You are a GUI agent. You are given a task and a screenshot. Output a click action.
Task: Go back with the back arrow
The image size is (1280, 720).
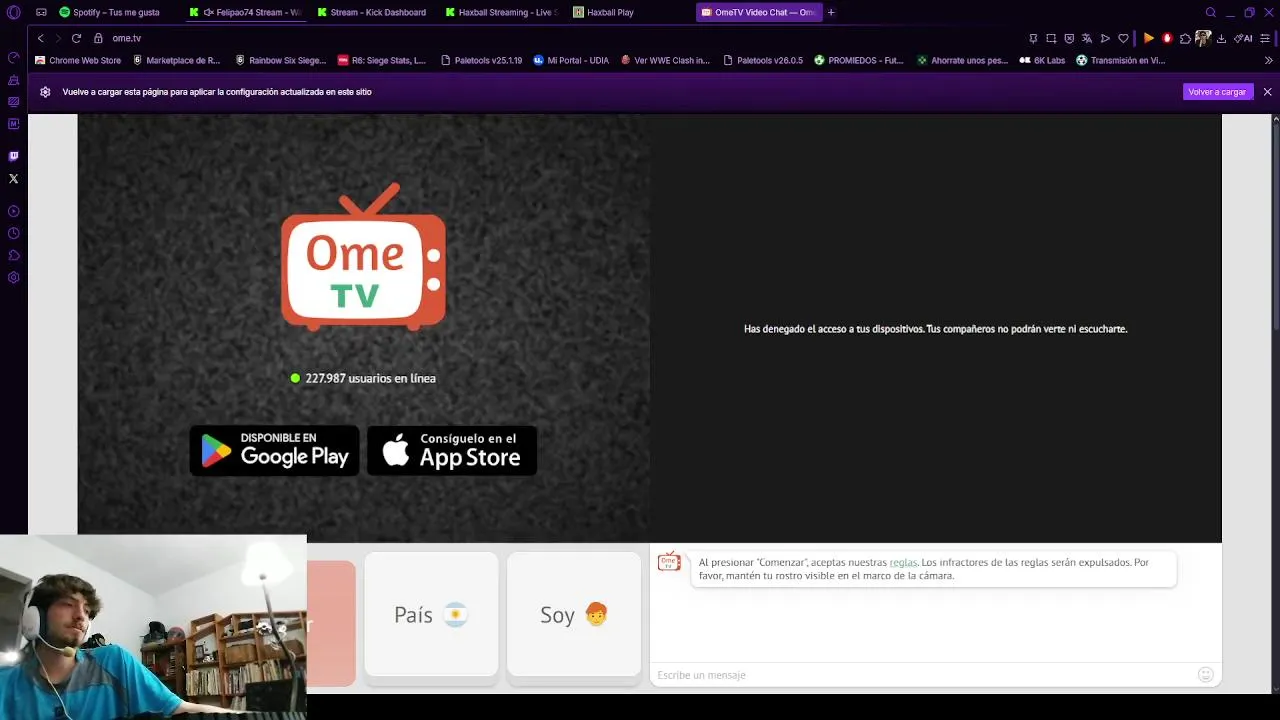pos(40,38)
